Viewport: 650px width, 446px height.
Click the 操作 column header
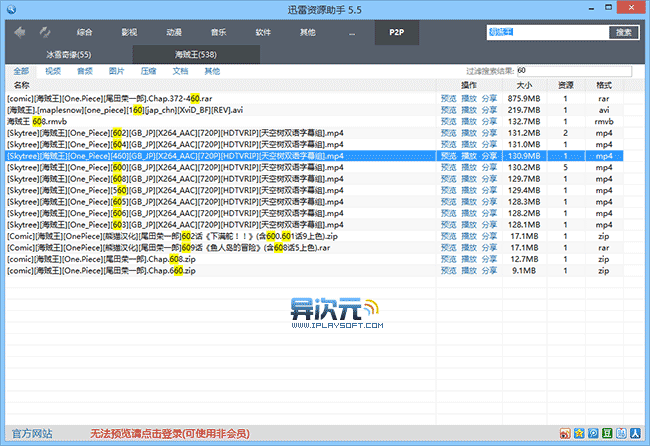[x=469, y=85]
